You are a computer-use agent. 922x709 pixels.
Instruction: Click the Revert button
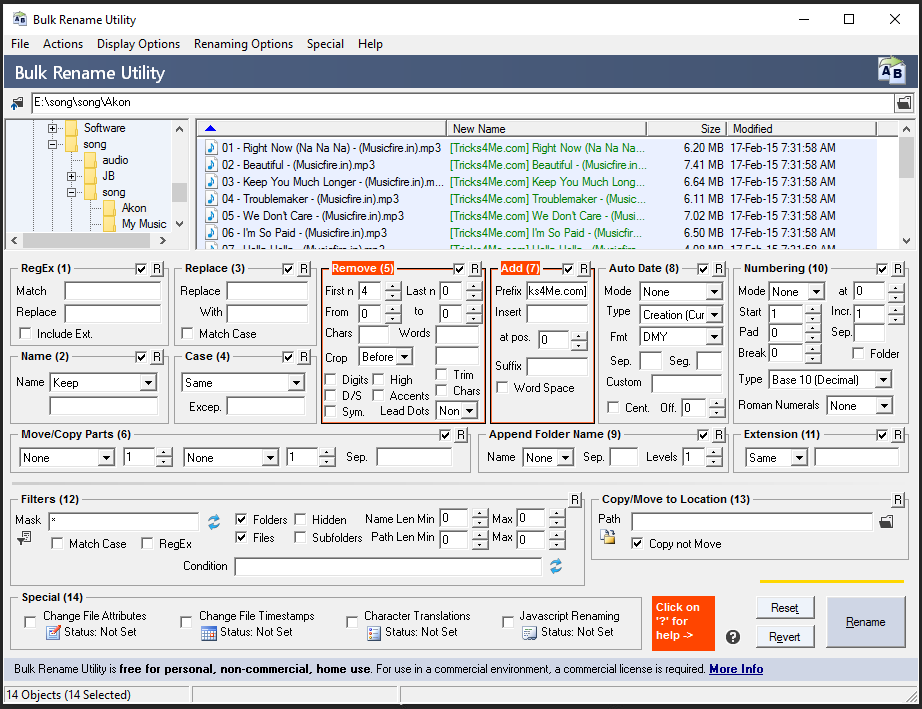785,637
